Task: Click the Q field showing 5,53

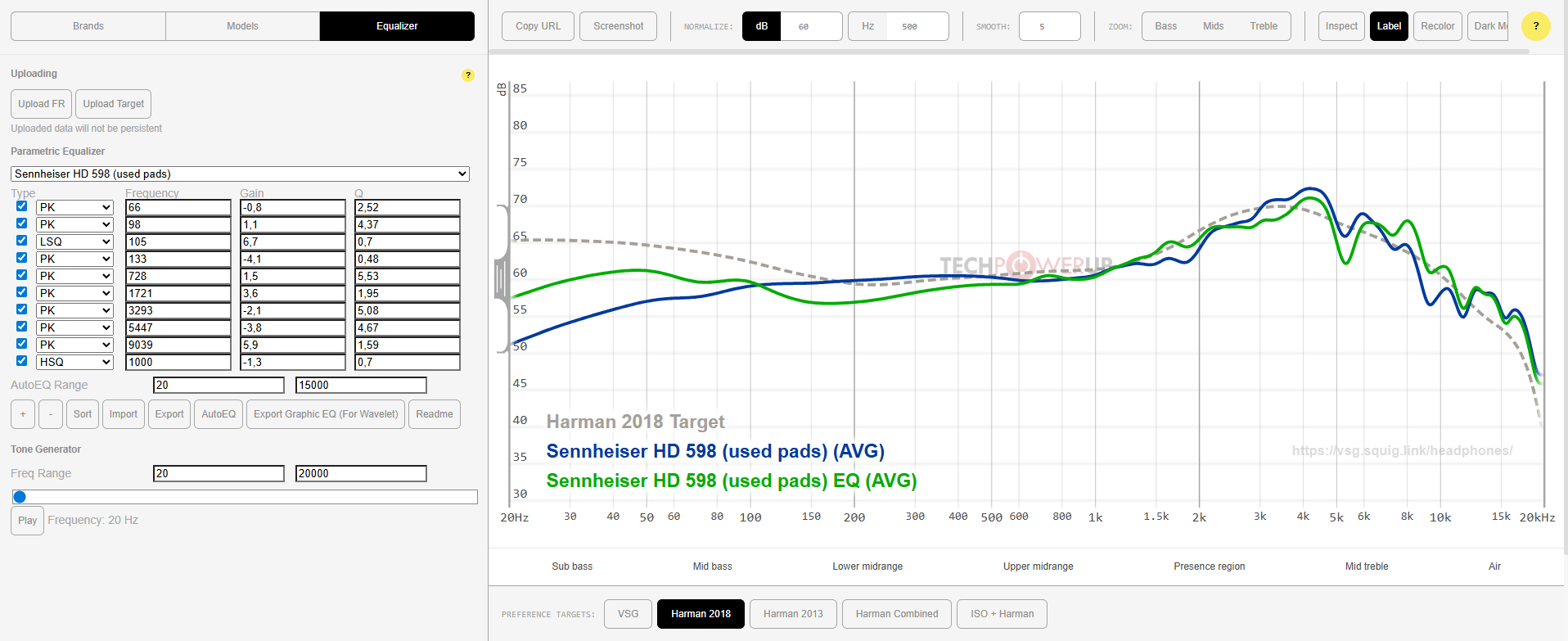Action: pyautogui.click(x=408, y=277)
